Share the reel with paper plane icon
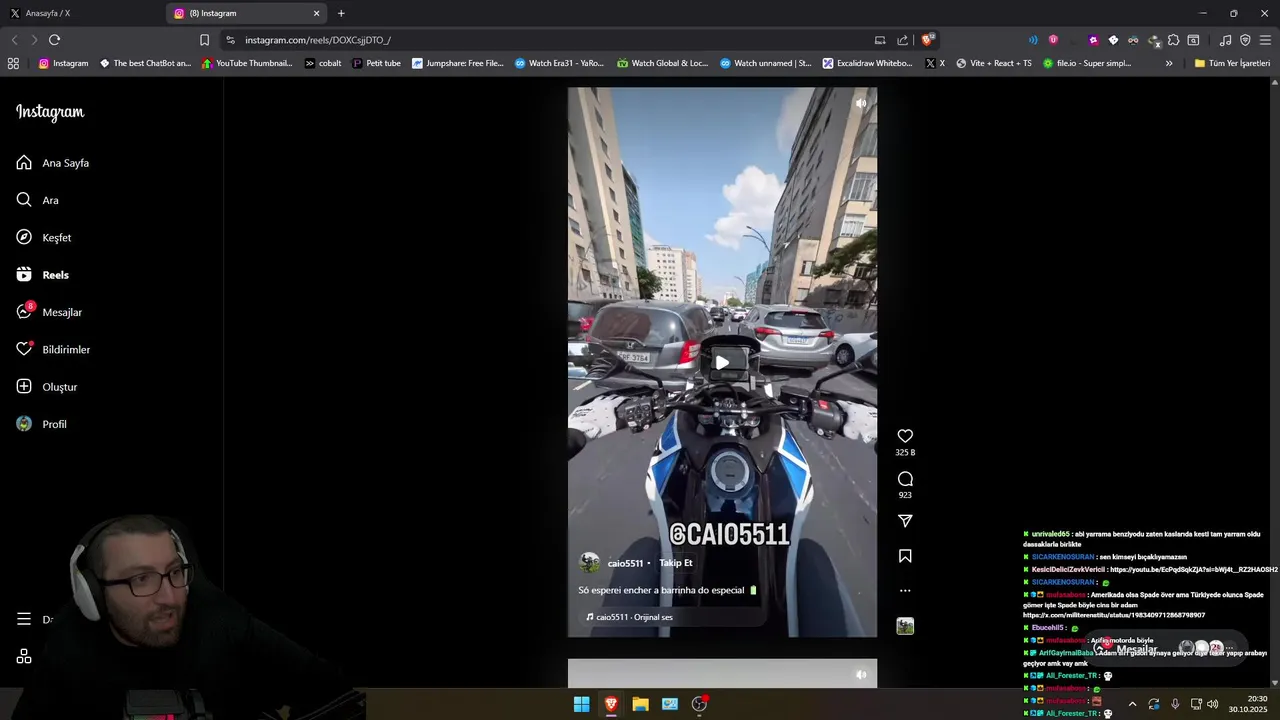1280x720 pixels. (905, 521)
